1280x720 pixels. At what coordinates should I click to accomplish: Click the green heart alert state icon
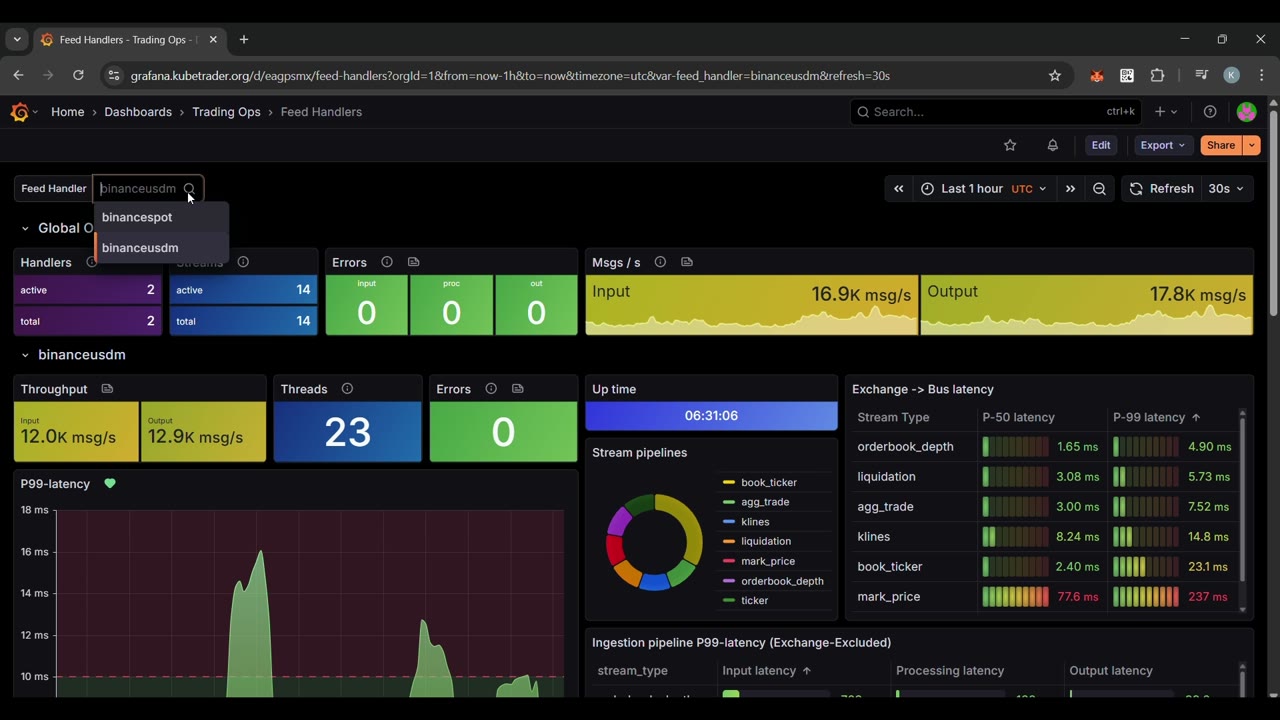tap(110, 484)
